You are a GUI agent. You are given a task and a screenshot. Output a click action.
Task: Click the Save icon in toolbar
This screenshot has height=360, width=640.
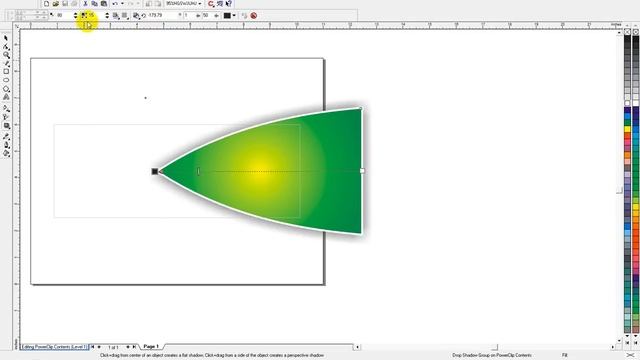coord(65,4)
